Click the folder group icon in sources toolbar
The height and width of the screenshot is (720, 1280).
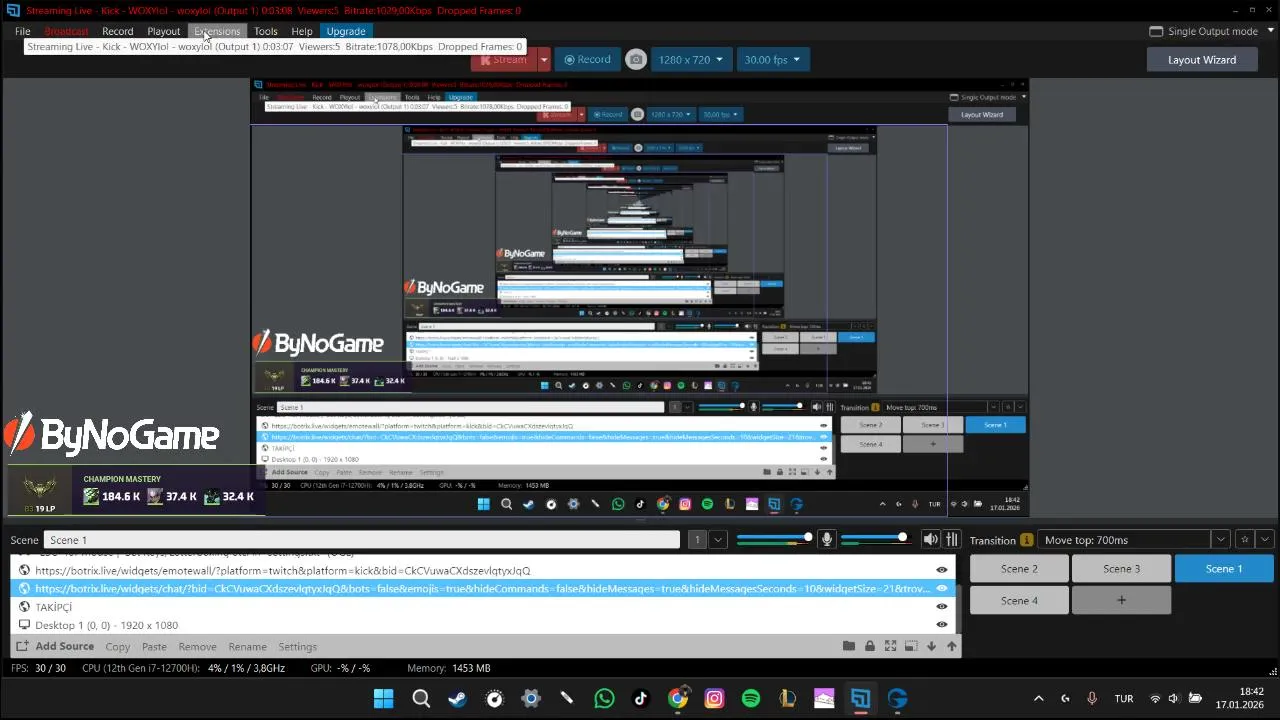849,646
